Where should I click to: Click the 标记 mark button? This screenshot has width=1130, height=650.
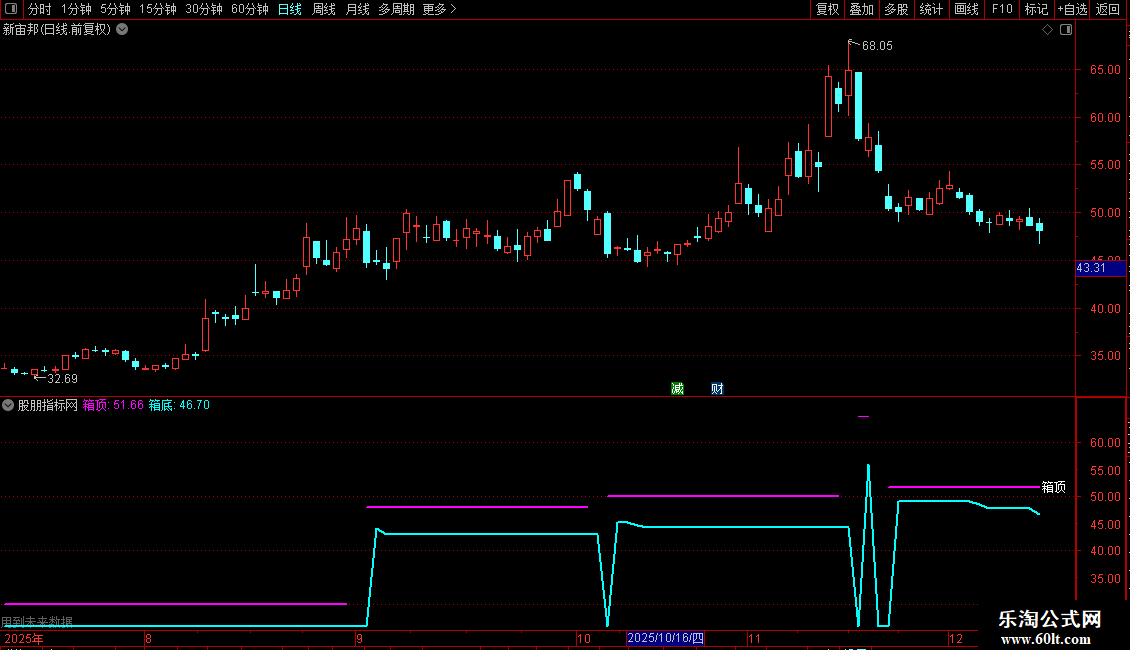click(1036, 9)
